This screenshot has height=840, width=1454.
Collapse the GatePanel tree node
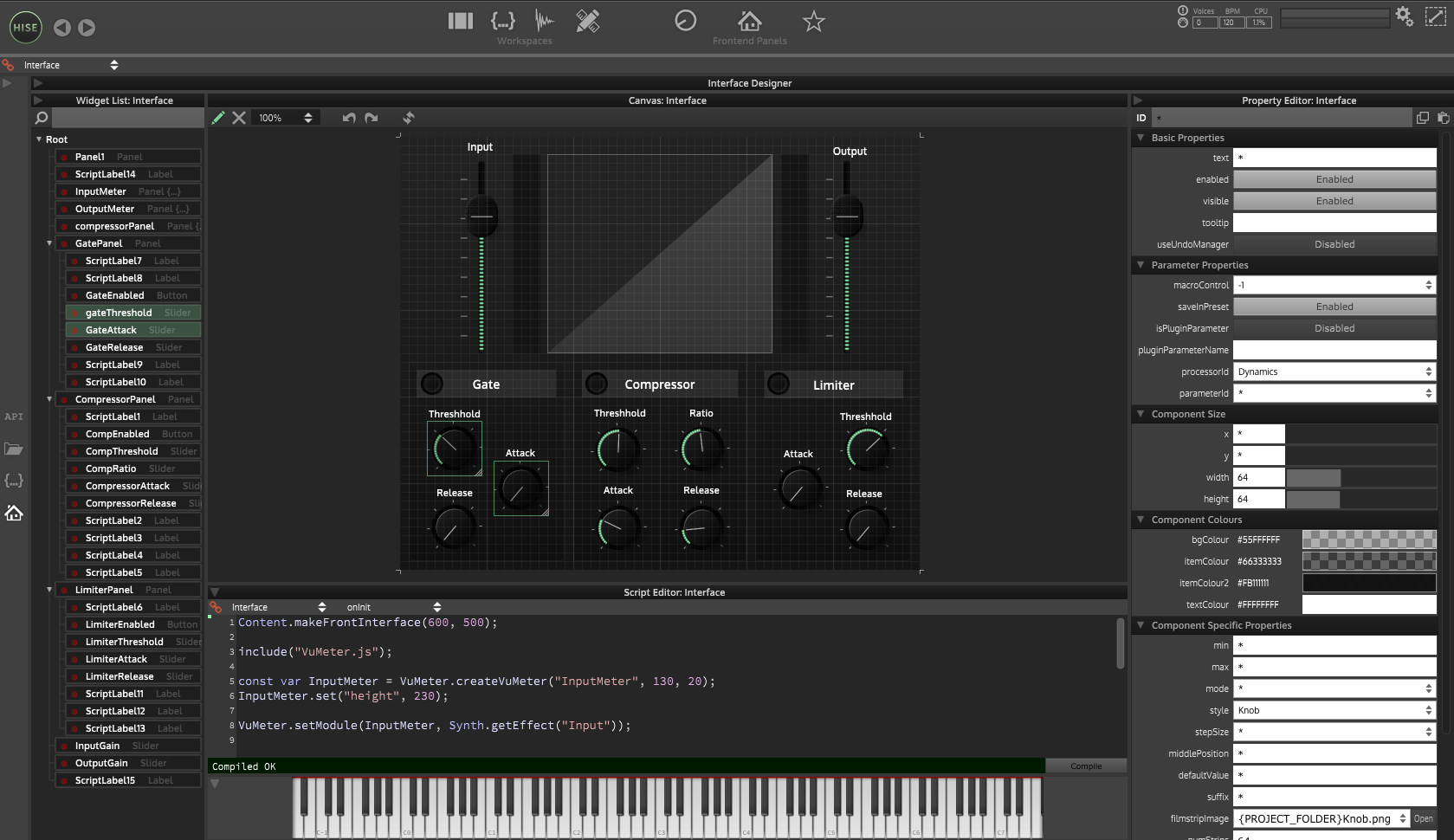(x=49, y=243)
